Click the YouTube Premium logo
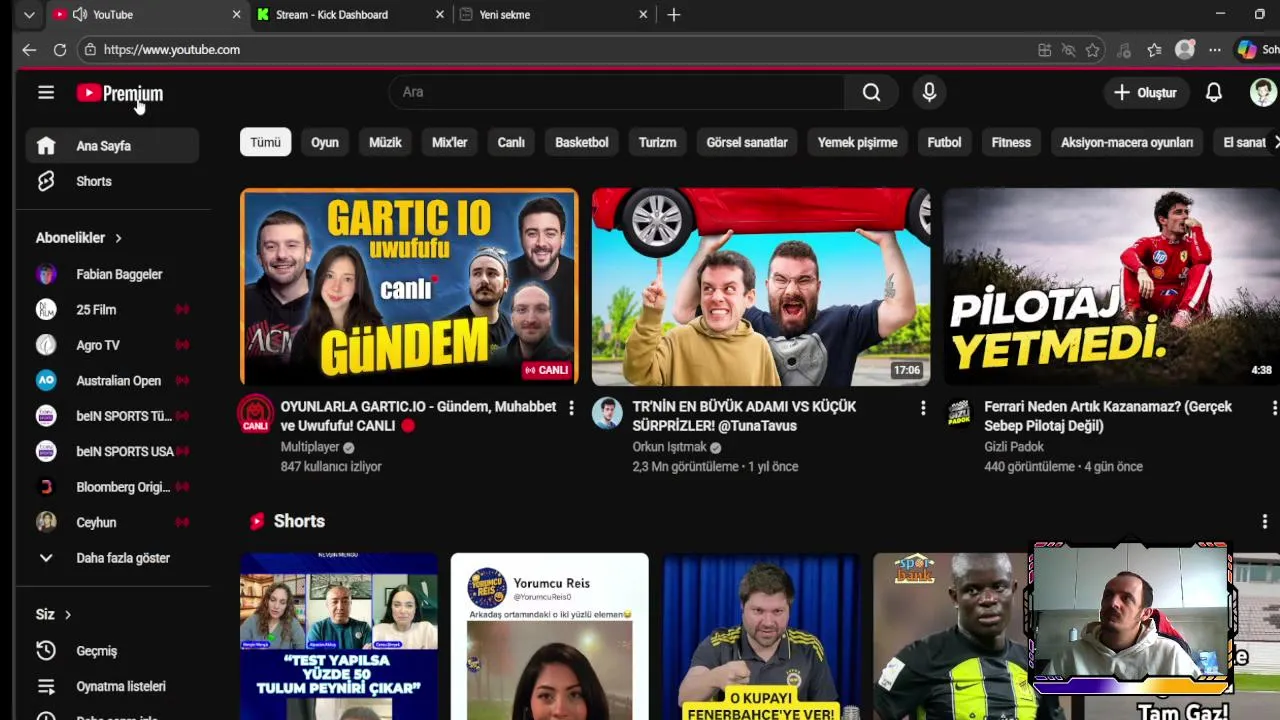Image resolution: width=1280 pixels, height=720 pixels. [119, 93]
